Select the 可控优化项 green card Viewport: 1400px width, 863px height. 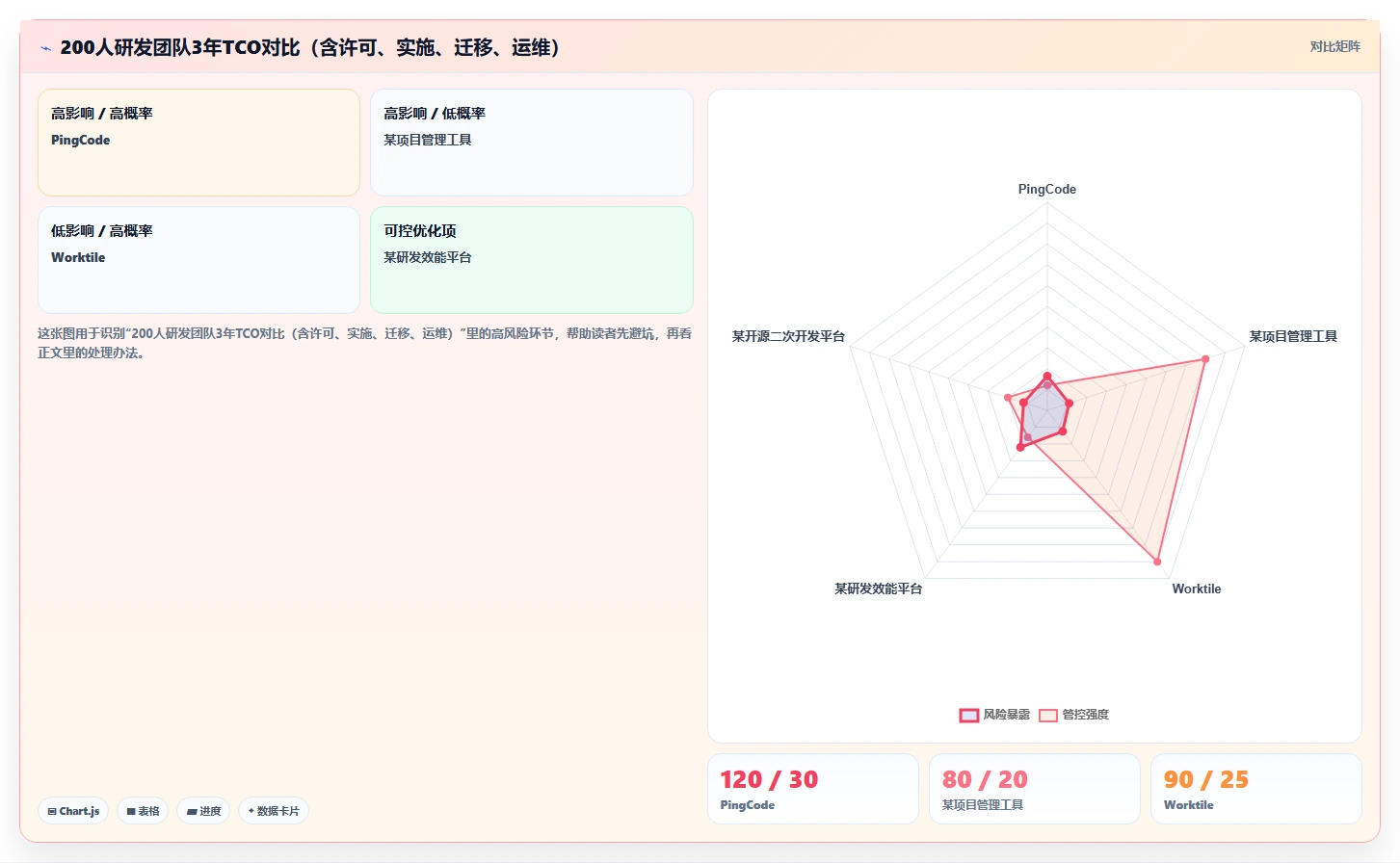click(532, 260)
